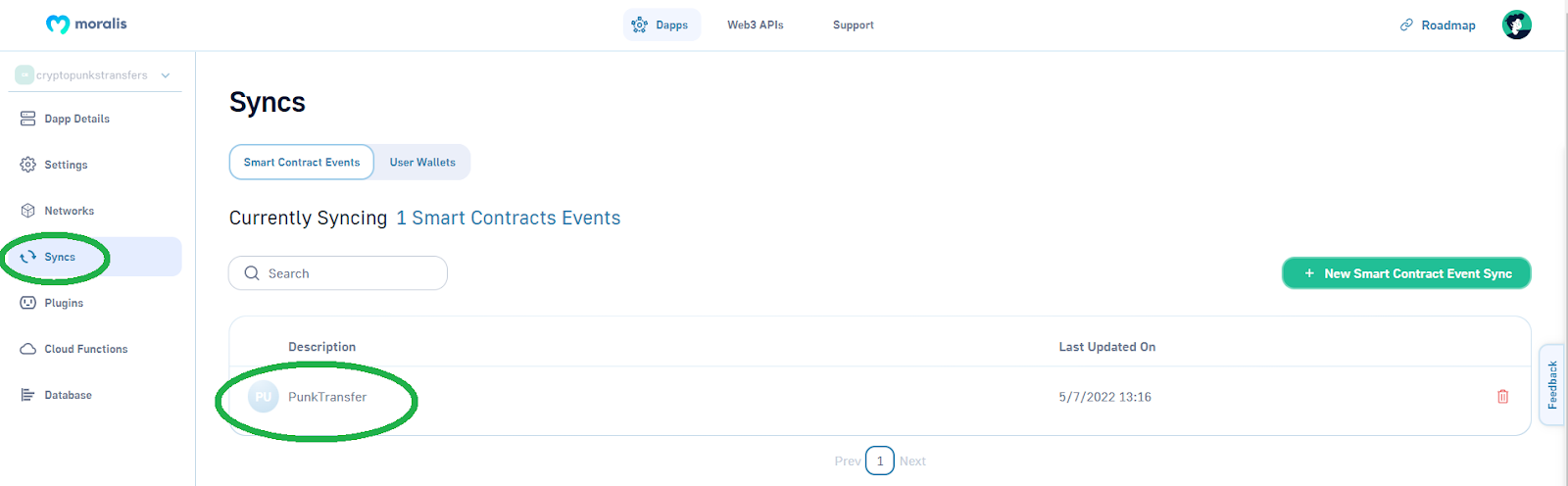Click the PU avatar of PunkTransfer

coord(264,397)
